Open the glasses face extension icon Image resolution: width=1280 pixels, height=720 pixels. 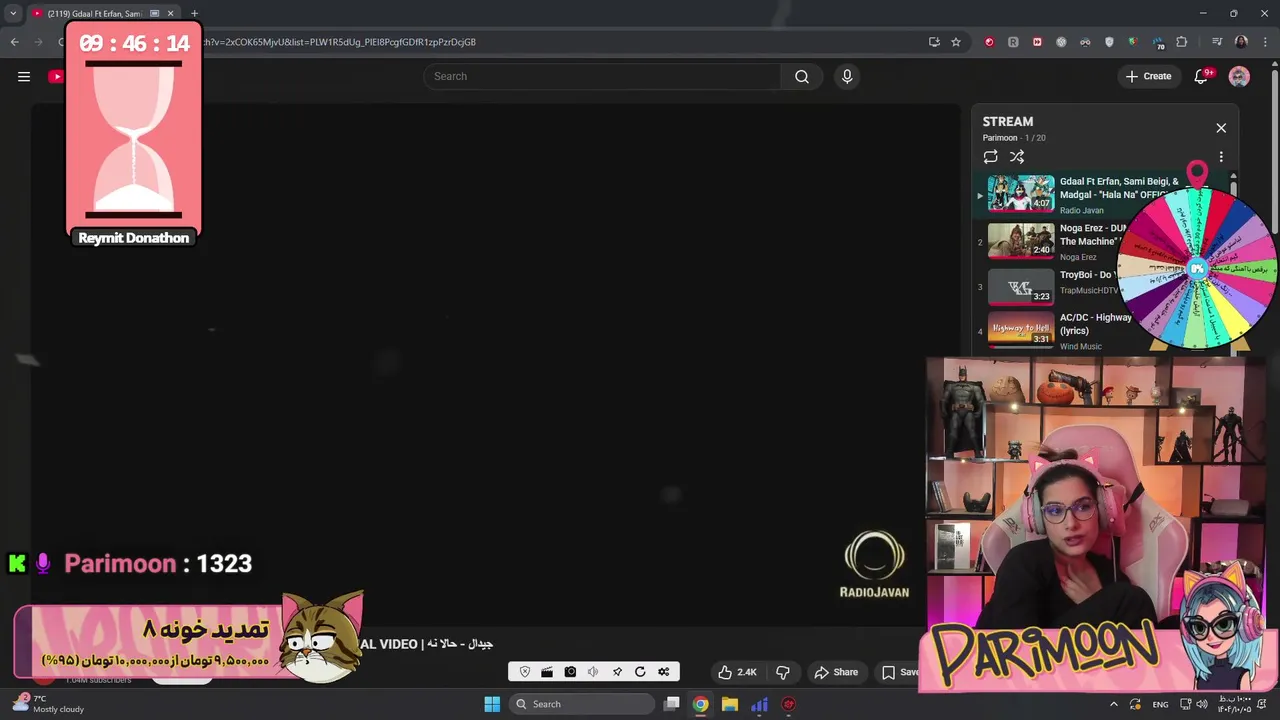tap(1085, 42)
